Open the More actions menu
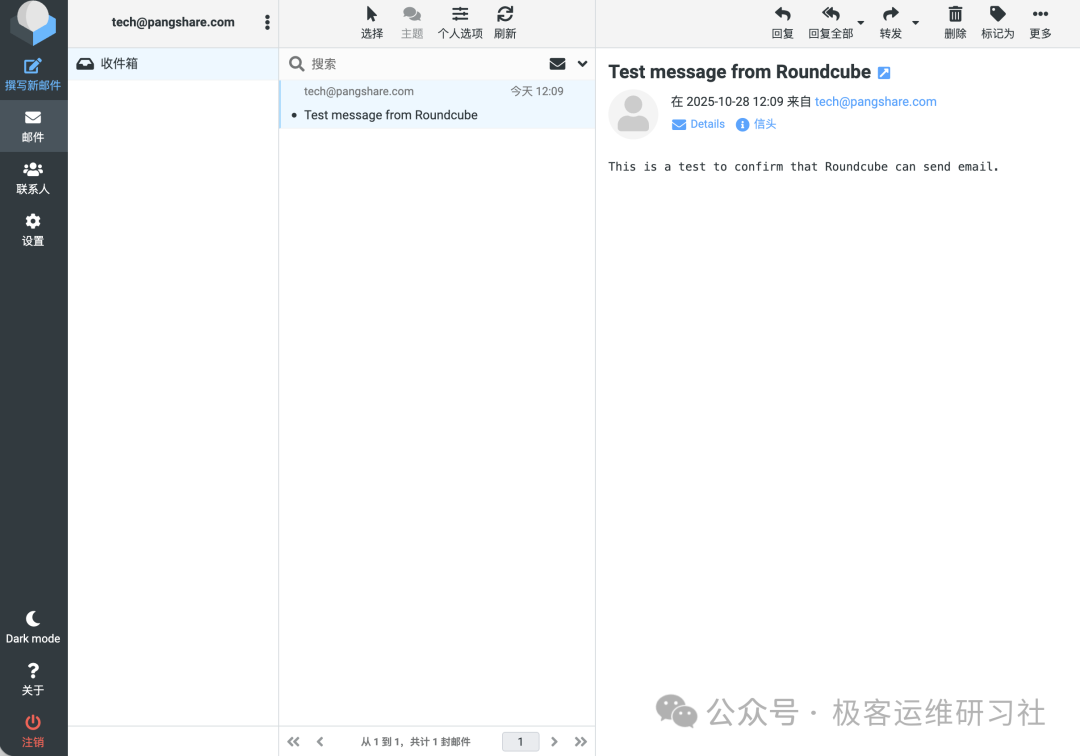The height and width of the screenshot is (756, 1080). [x=1040, y=14]
